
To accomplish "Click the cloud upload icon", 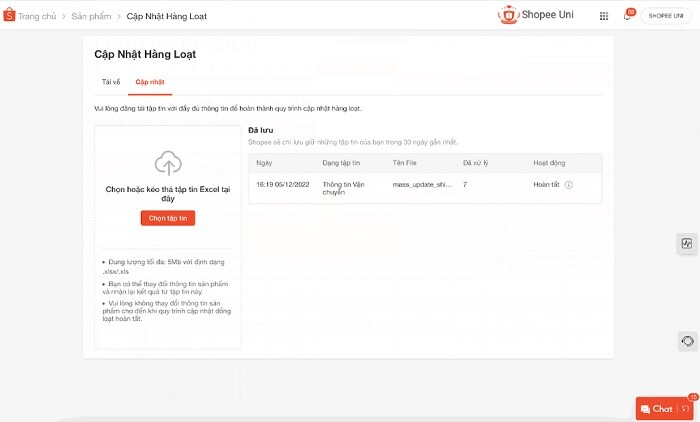I will (168, 163).
